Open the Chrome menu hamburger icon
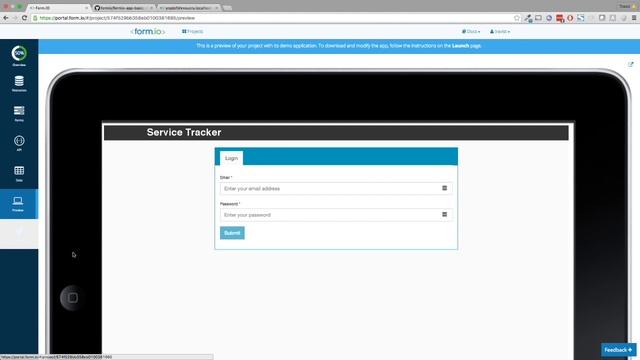Viewport: 640px width, 360px height. pyautogui.click(x=634, y=18)
